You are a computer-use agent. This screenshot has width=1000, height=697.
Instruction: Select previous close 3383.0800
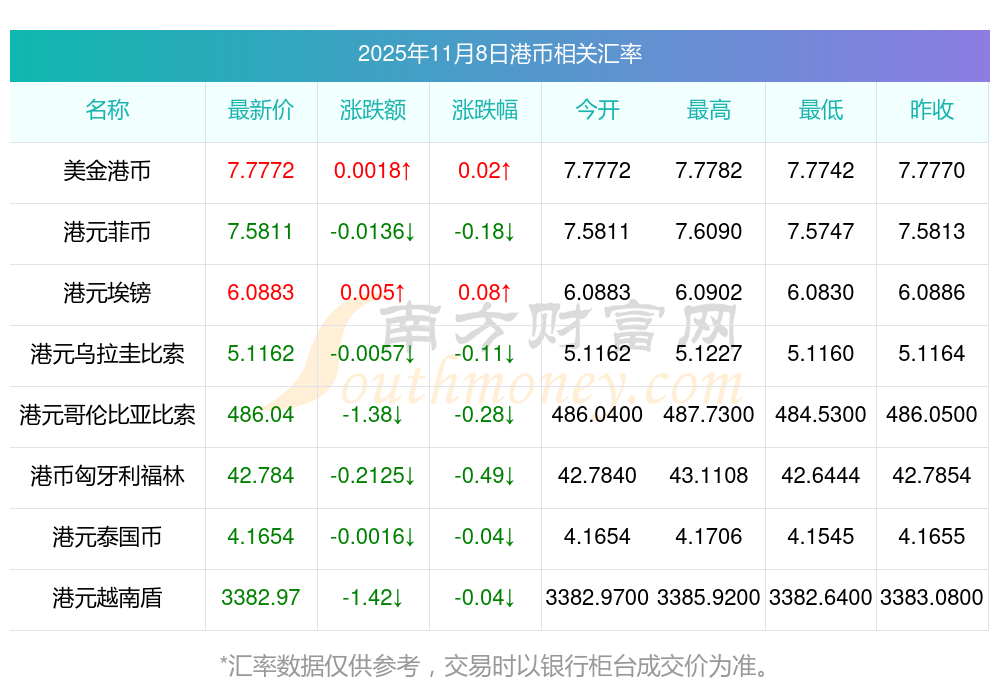(x=932, y=598)
